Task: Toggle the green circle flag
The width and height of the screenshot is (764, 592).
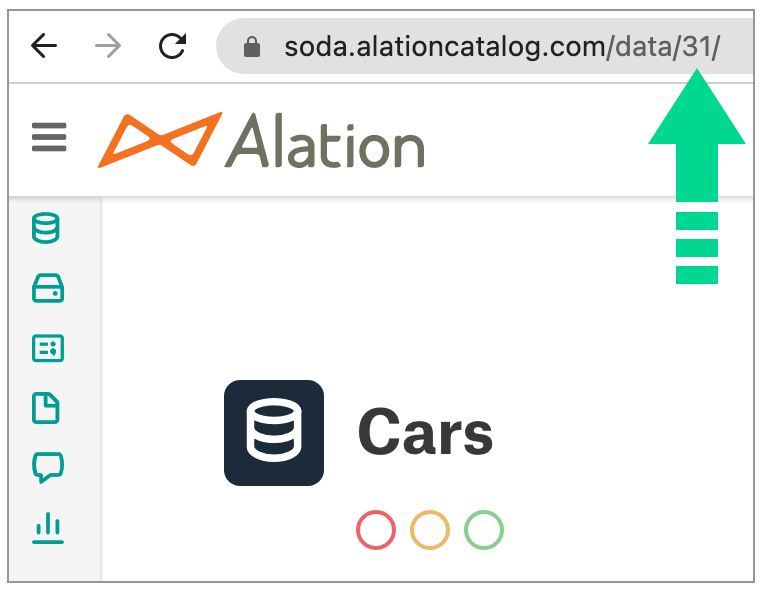Action: point(484,530)
